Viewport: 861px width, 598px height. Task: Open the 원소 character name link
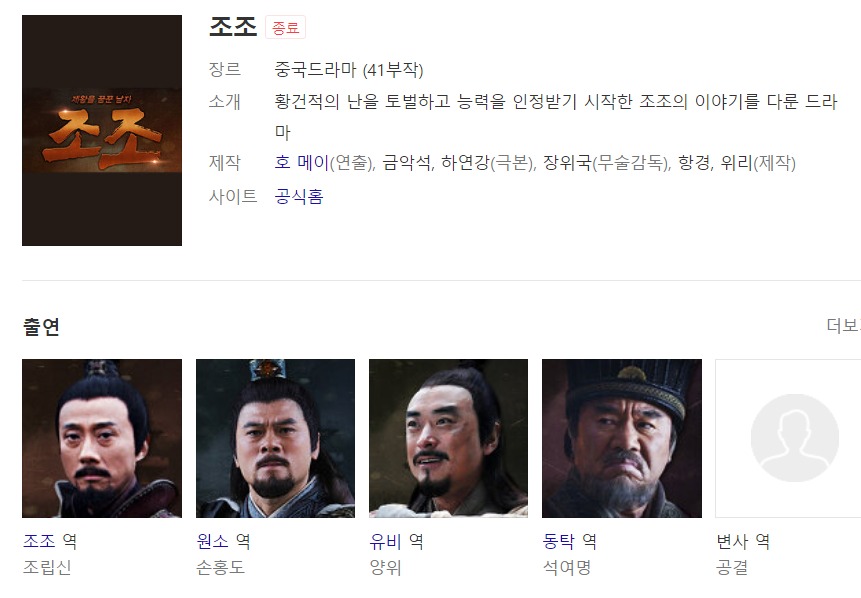pos(213,541)
